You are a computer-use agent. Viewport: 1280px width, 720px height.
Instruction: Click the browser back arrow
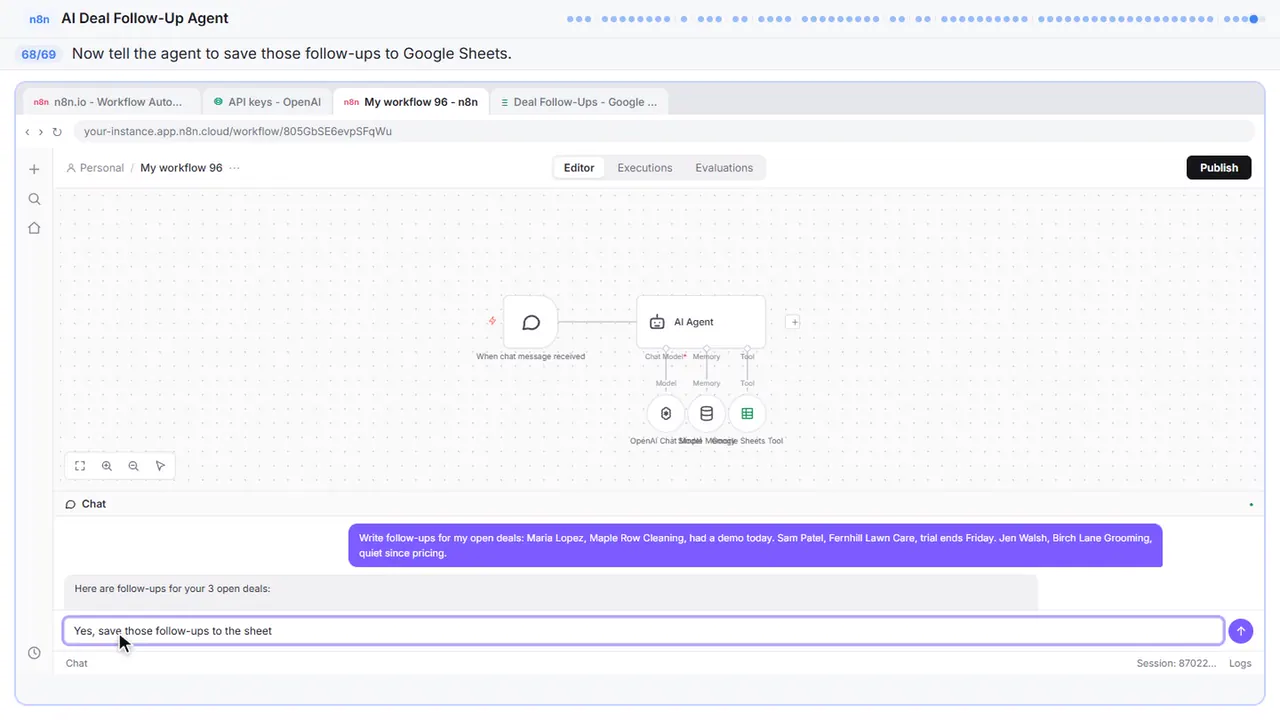click(27, 132)
